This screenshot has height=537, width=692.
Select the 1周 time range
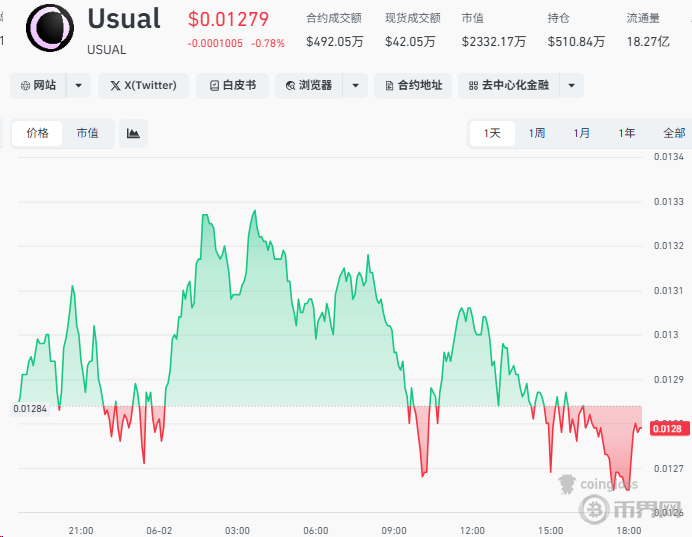(x=537, y=133)
